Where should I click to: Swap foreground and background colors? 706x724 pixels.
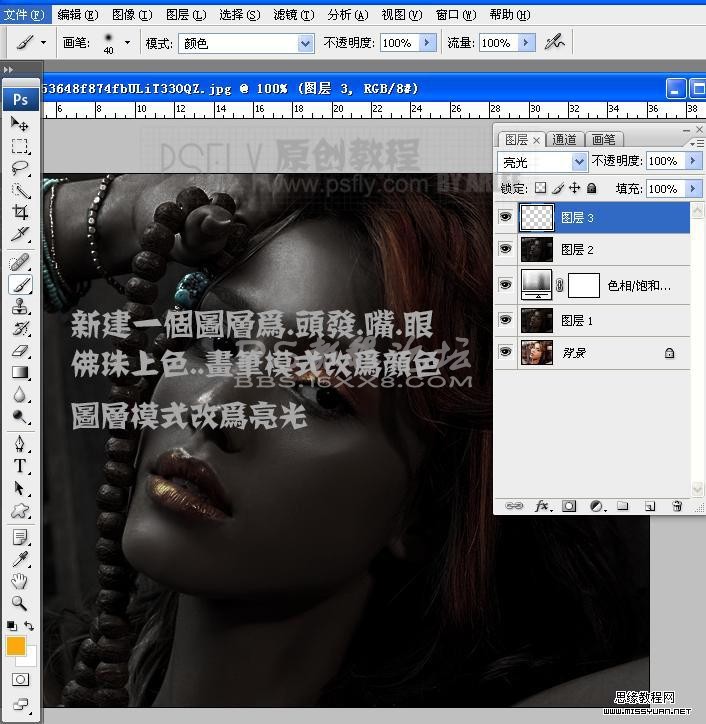tap(29, 626)
